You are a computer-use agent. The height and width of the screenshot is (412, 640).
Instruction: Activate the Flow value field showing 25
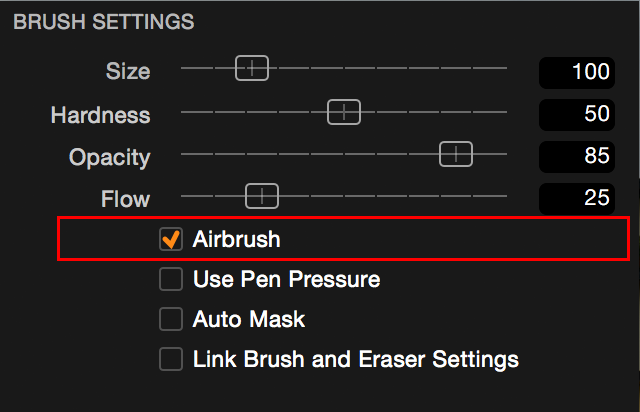(577, 198)
